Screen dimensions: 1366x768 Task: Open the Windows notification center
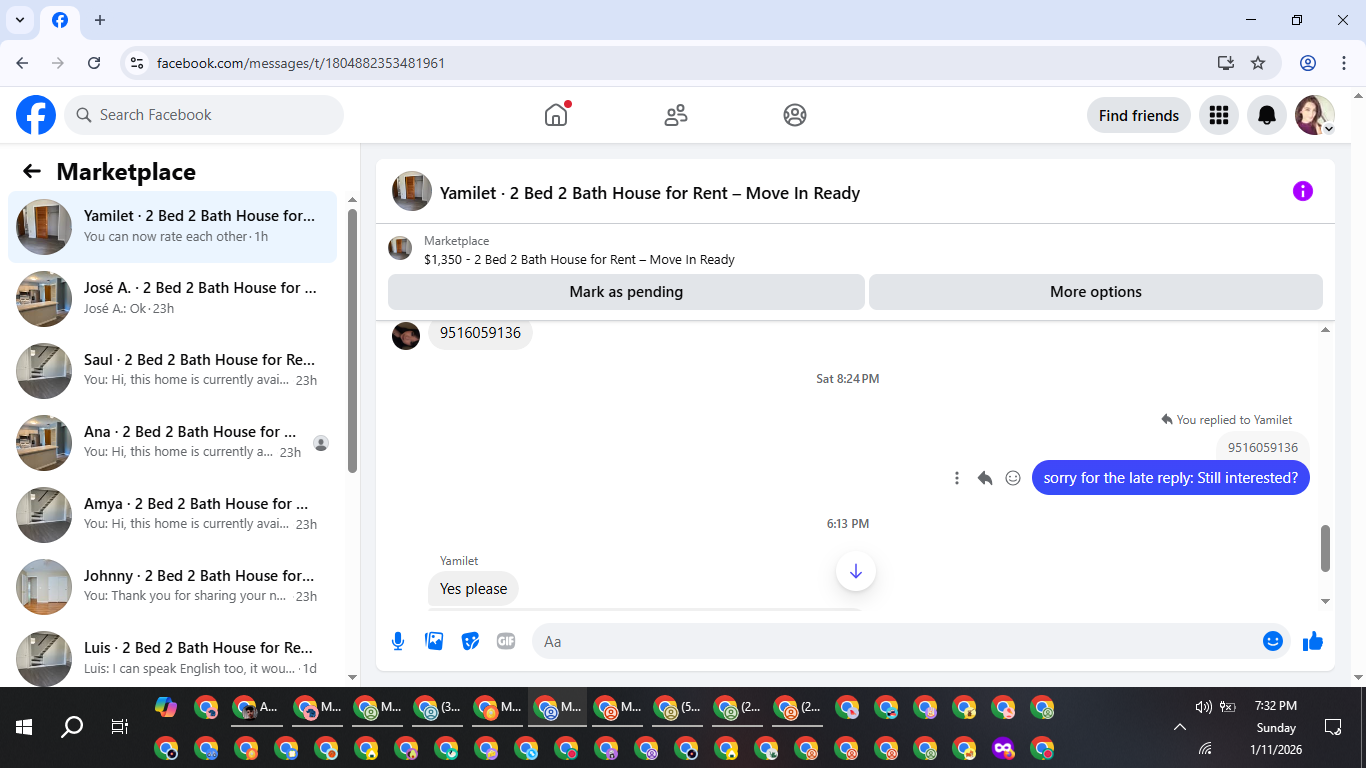point(1332,727)
